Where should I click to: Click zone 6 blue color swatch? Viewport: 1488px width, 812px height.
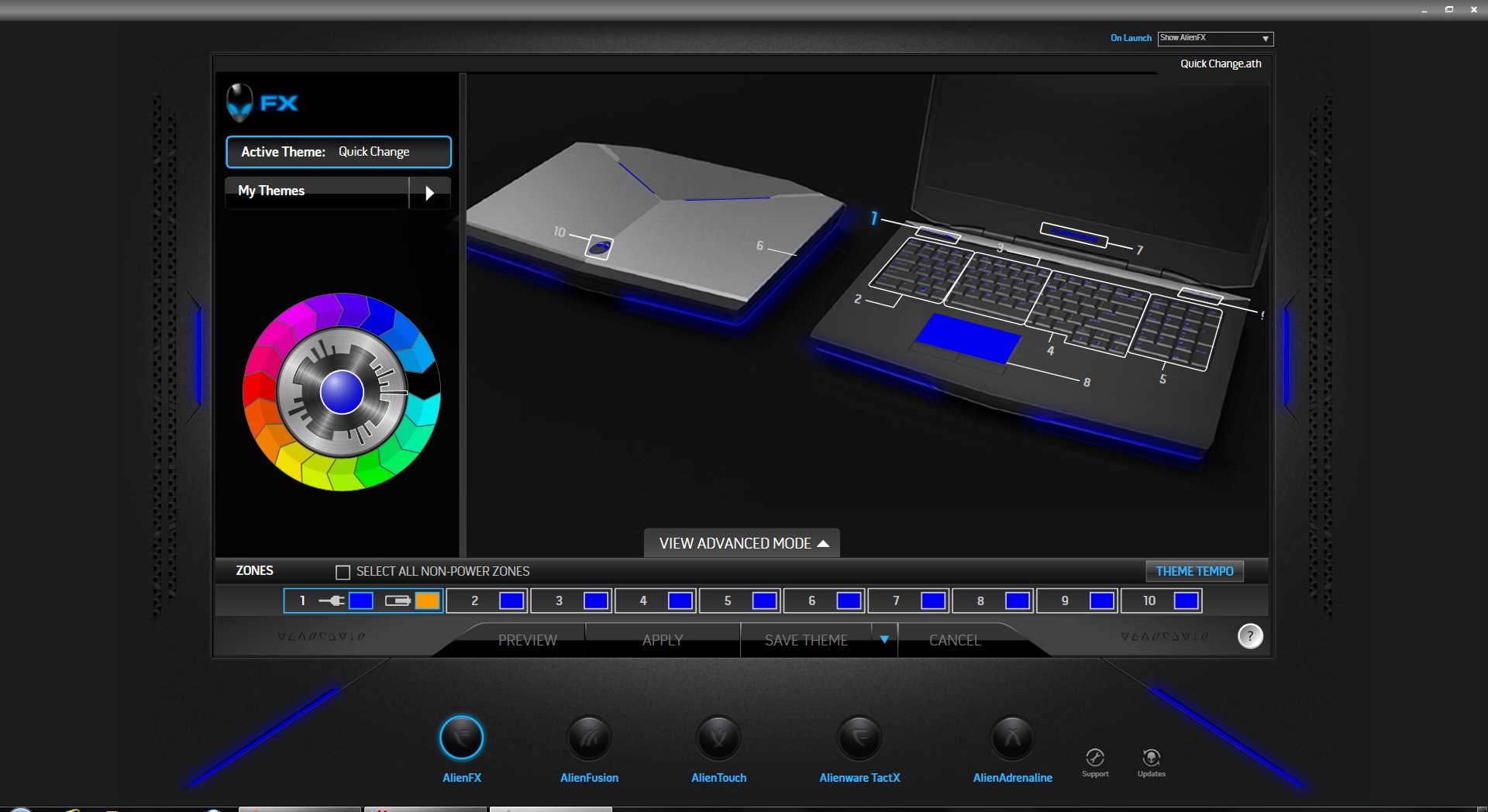(849, 600)
